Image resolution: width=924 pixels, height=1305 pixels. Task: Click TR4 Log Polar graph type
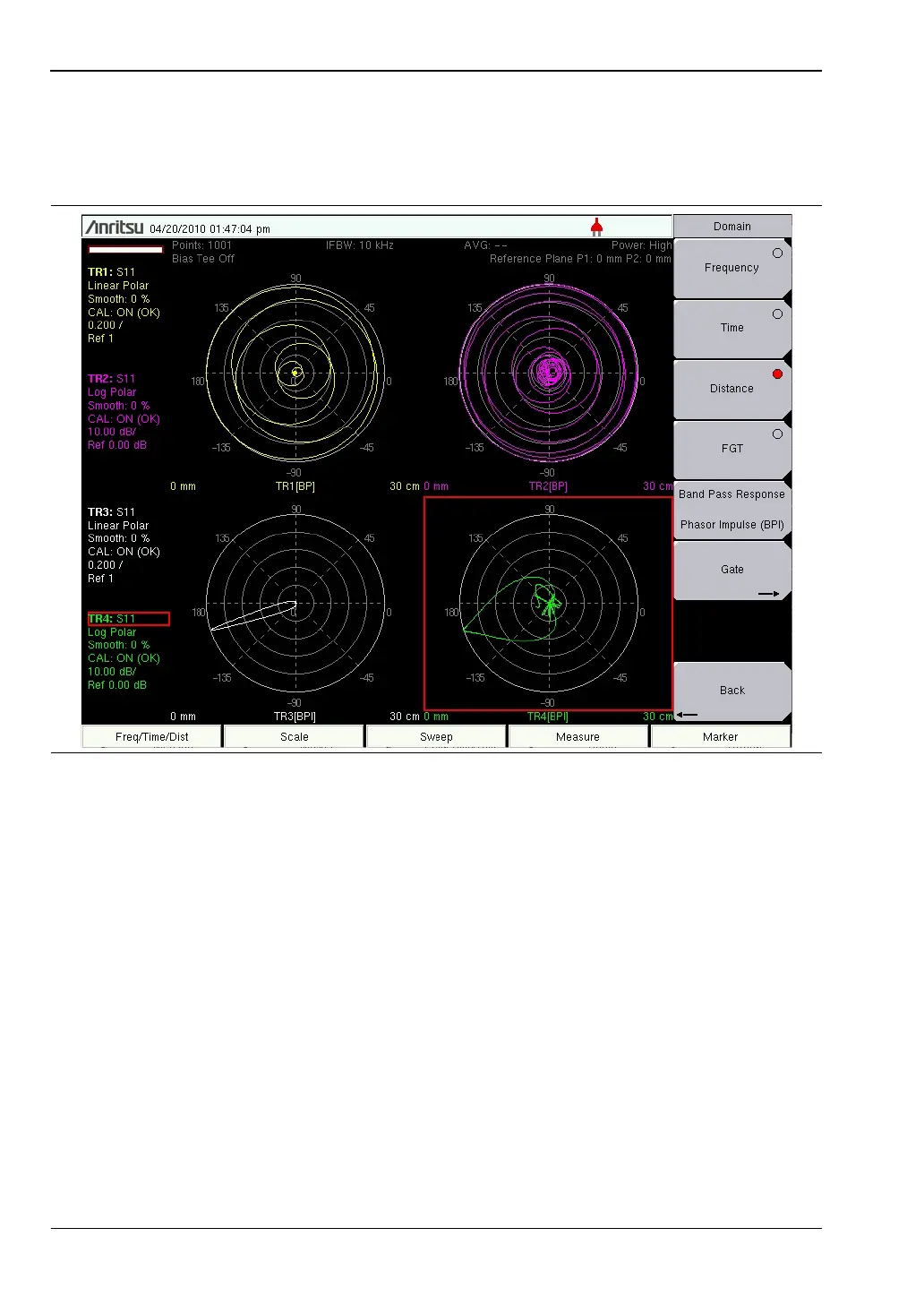point(112,632)
